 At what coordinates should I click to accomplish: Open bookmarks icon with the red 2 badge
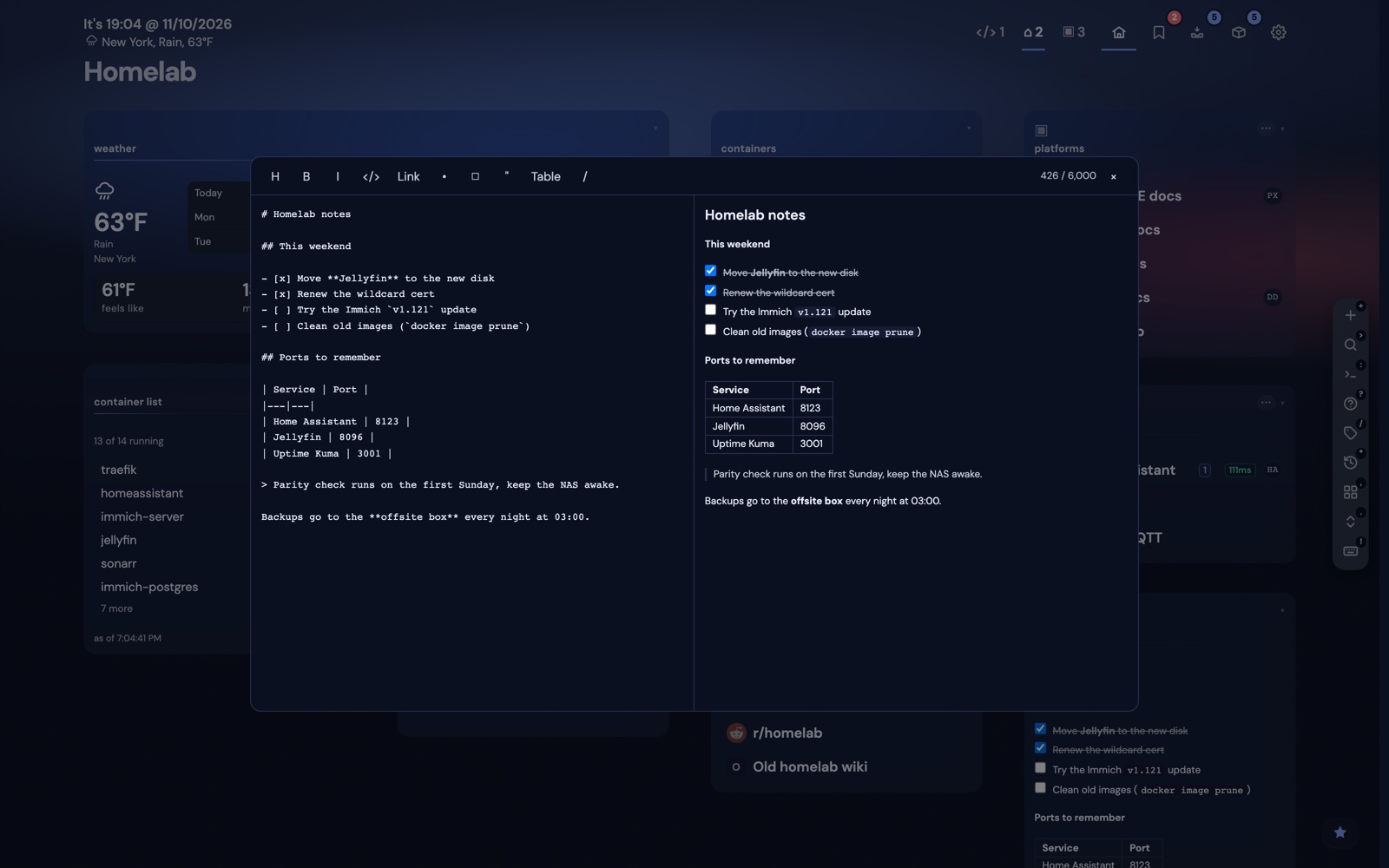(x=1159, y=32)
